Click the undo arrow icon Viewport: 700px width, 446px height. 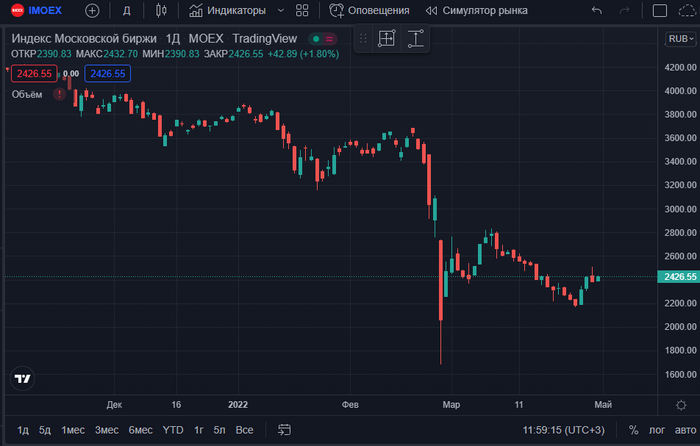coord(597,11)
